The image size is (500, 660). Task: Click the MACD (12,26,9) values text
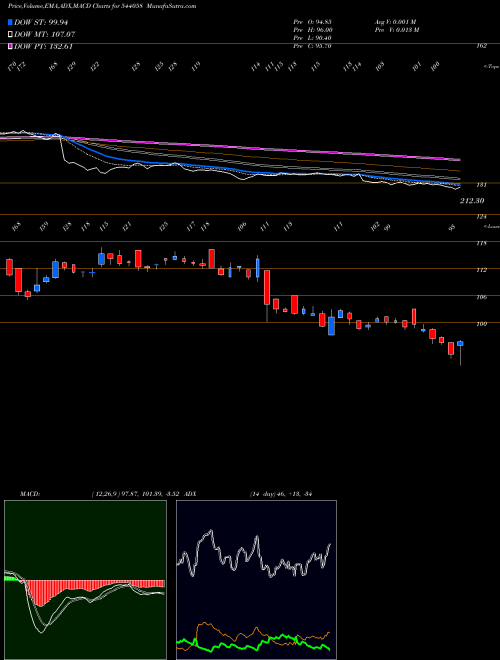136,493
